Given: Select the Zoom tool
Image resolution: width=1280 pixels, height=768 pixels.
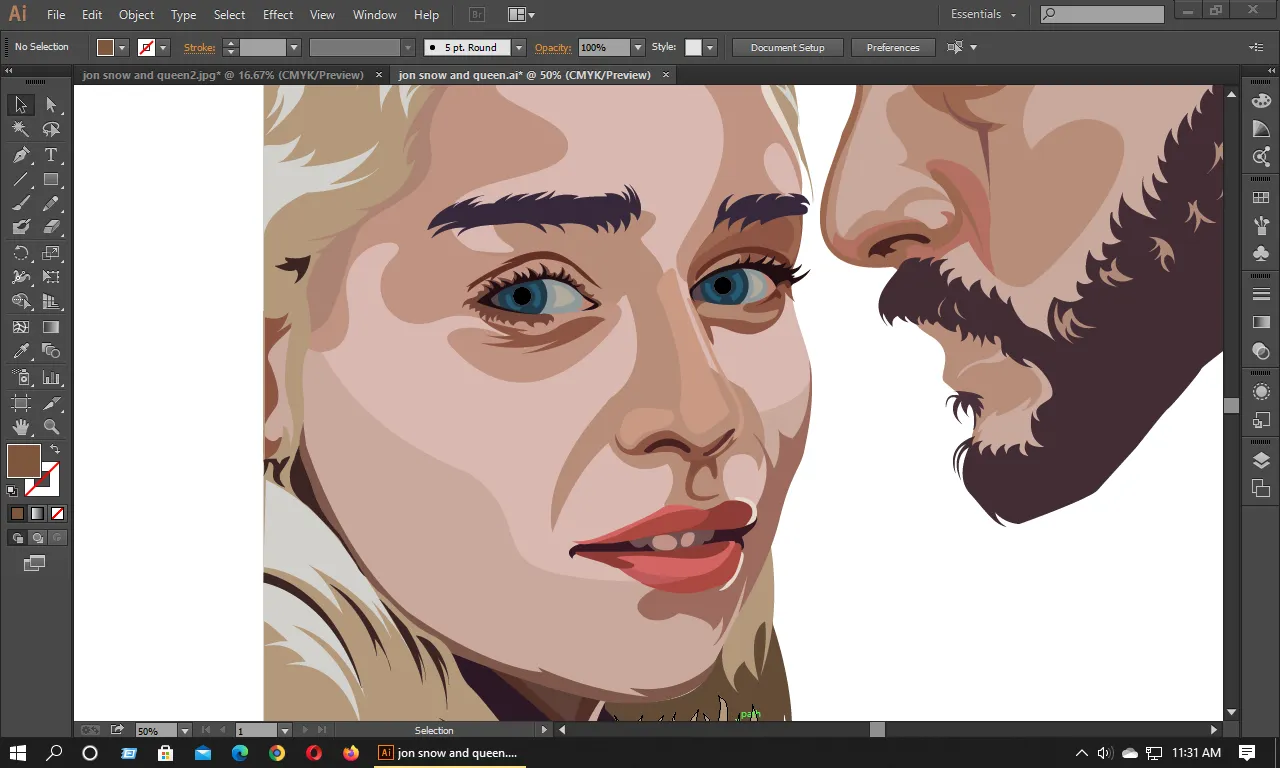Looking at the screenshot, I should [x=51, y=428].
